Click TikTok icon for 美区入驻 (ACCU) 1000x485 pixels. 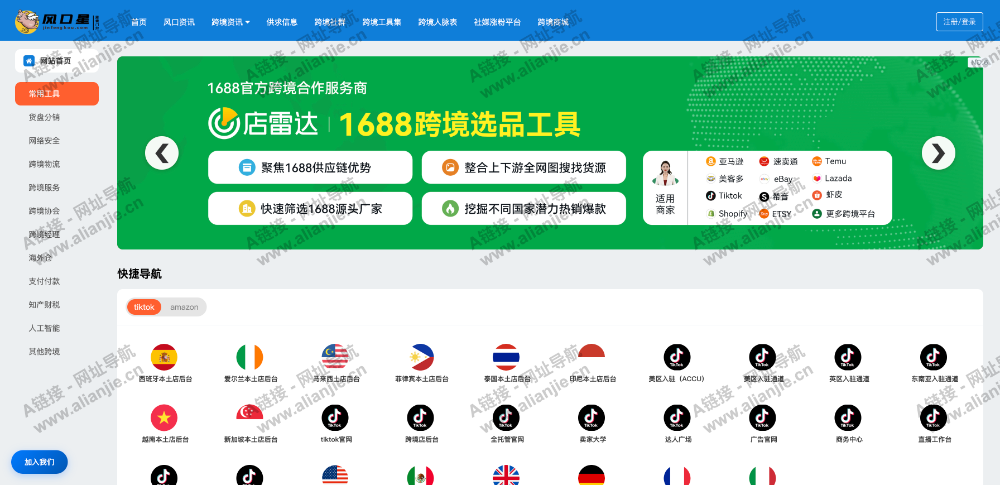pos(677,357)
